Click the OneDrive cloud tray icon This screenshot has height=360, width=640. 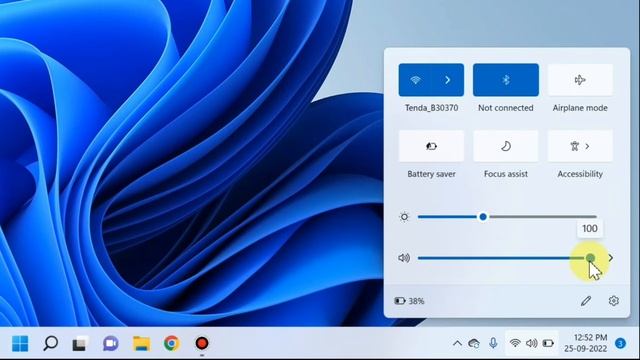pos(474,344)
